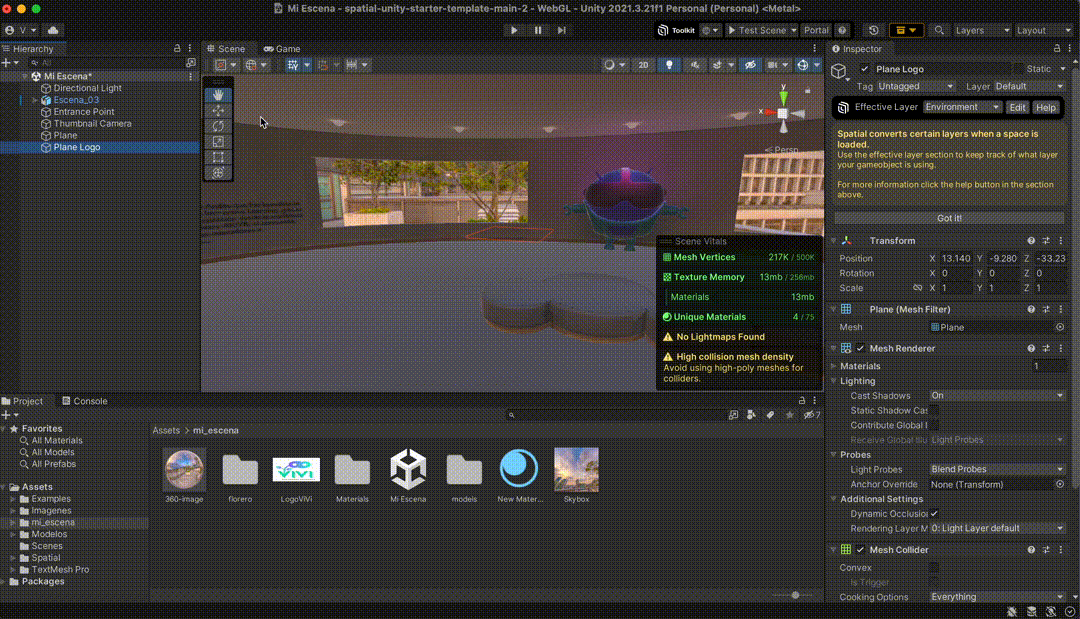Switch to the Scene tab
The height and width of the screenshot is (619, 1080).
226,49
